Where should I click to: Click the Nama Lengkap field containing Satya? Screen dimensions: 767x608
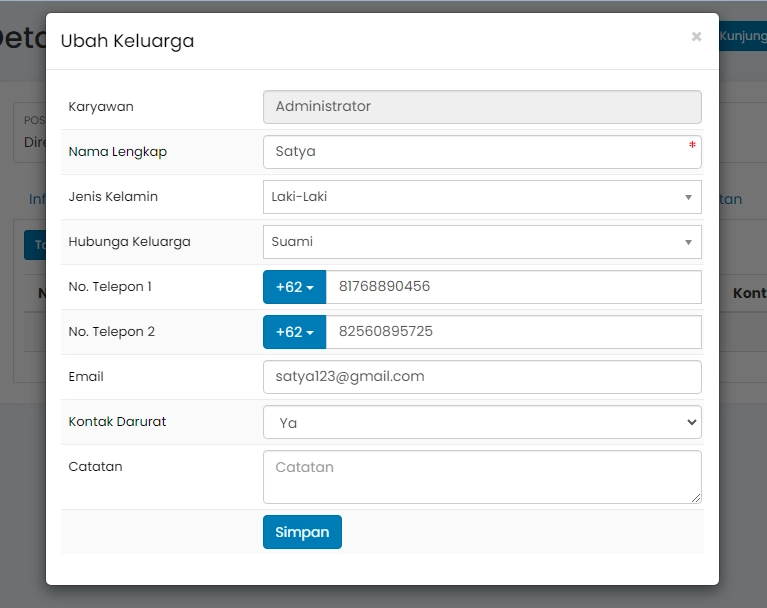[x=480, y=152]
